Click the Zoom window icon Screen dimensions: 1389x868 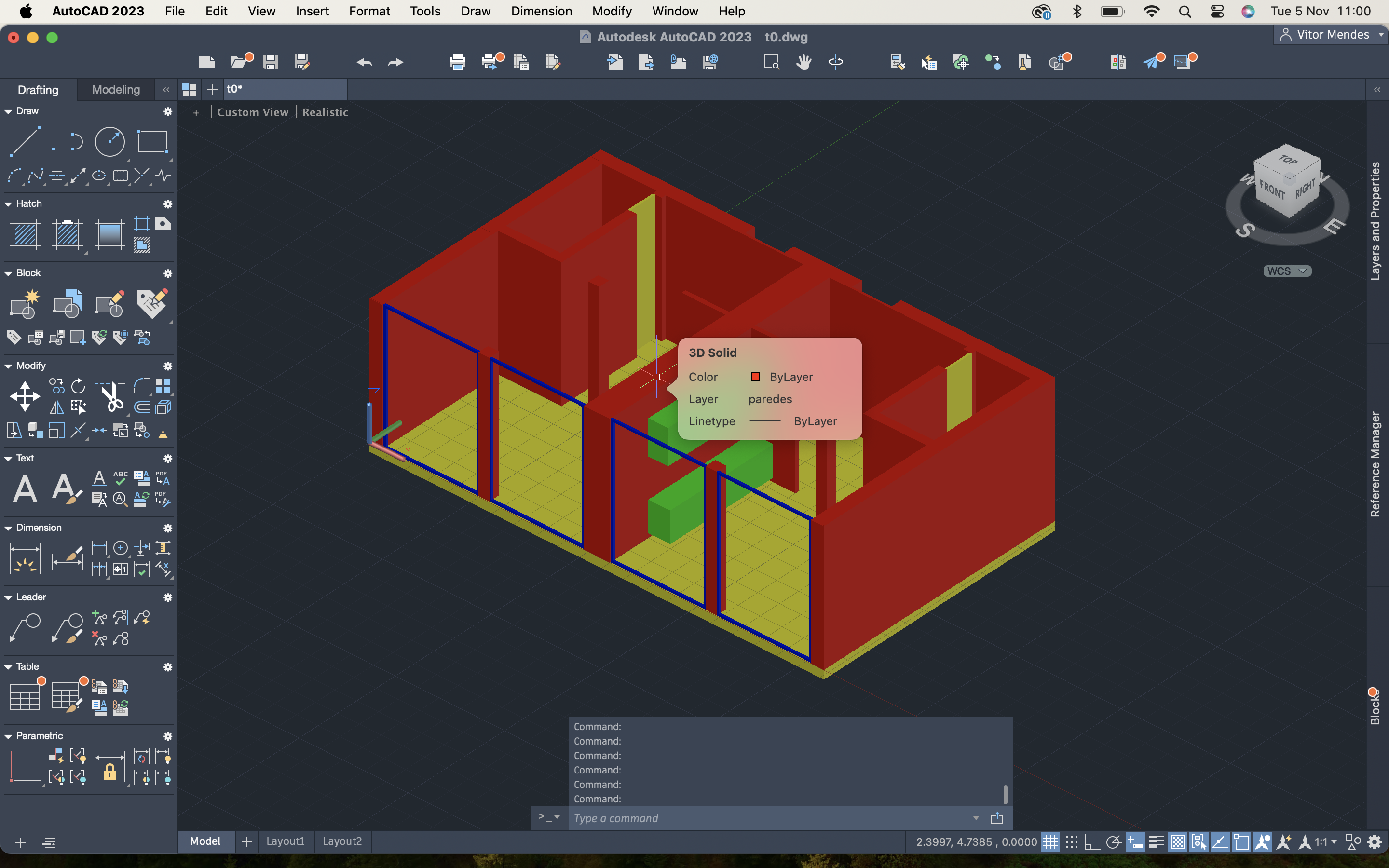771,62
